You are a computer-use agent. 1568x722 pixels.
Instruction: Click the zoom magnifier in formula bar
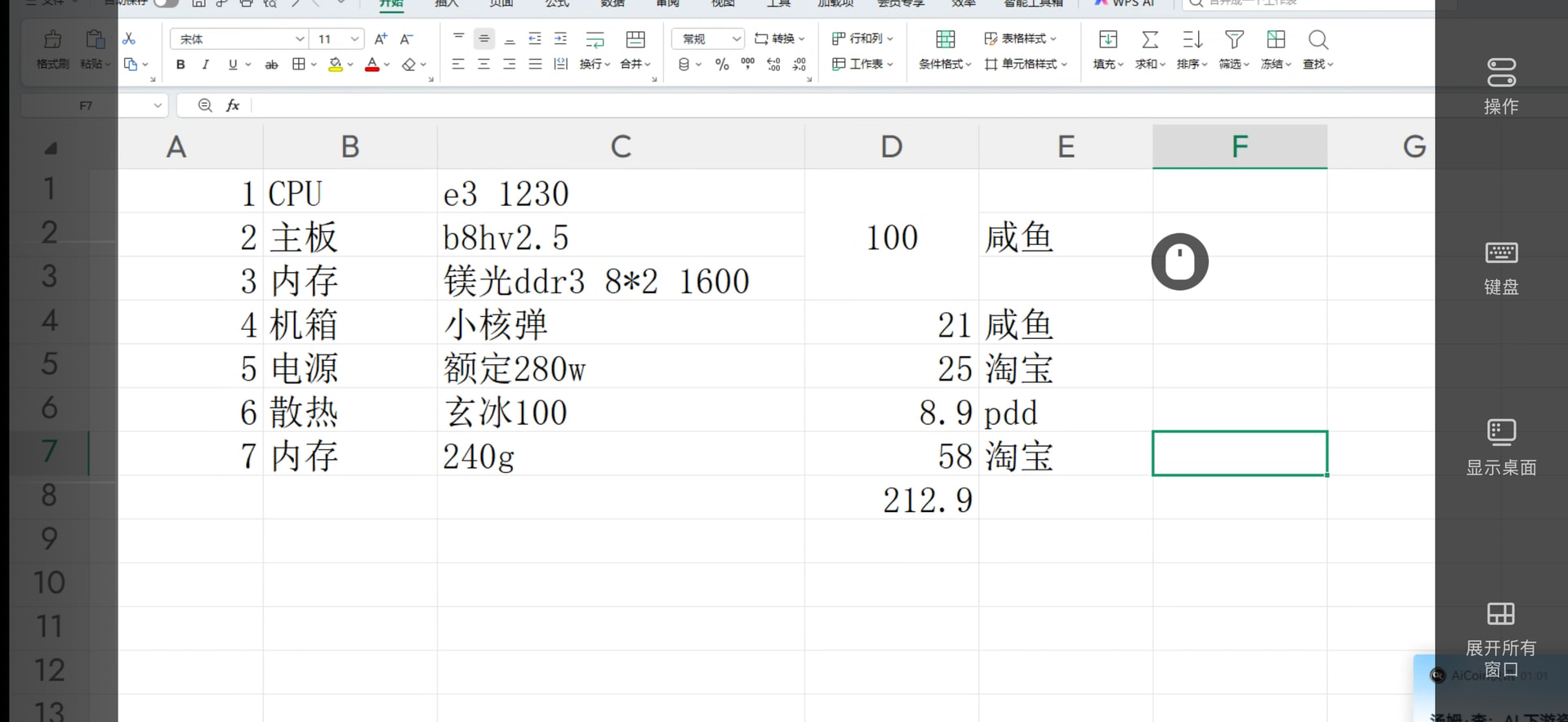205,105
